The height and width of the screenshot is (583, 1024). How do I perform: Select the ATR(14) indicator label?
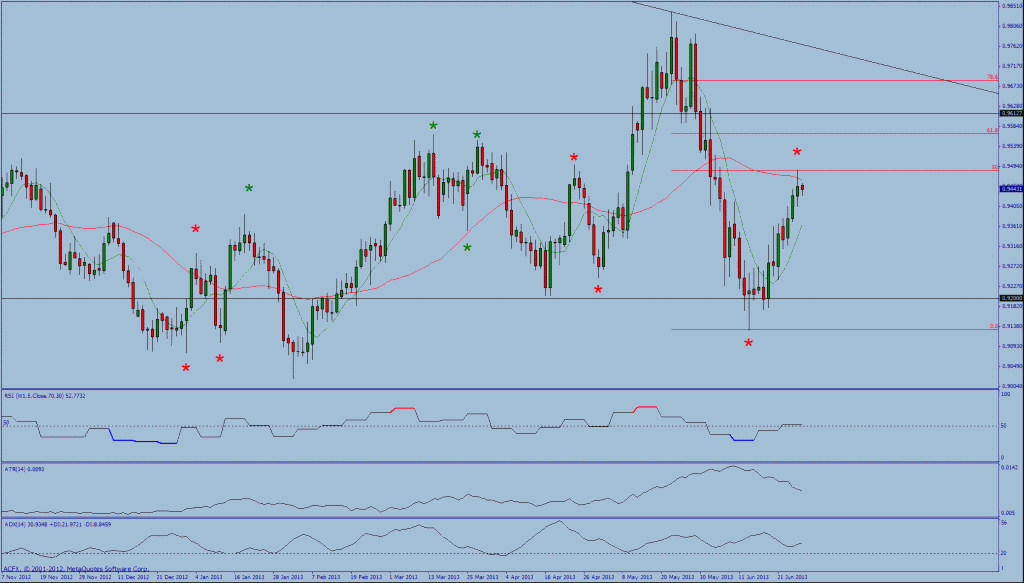point(25,468)
